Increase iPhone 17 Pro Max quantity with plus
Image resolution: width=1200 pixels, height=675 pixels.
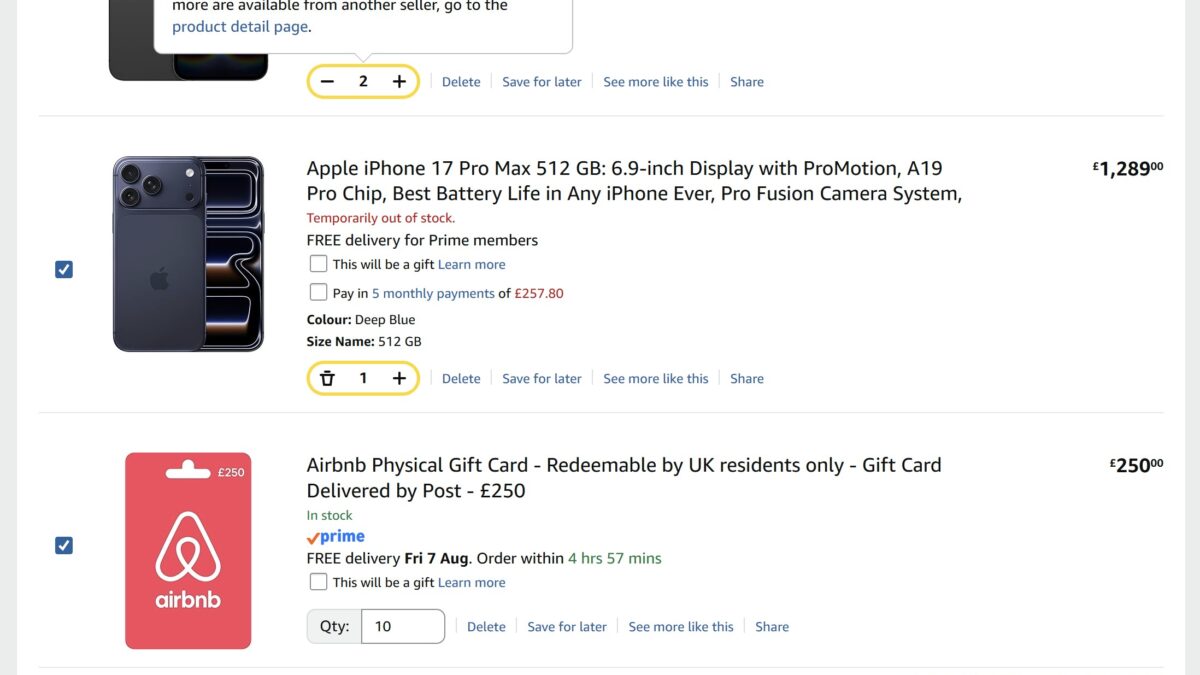[399, 378]
